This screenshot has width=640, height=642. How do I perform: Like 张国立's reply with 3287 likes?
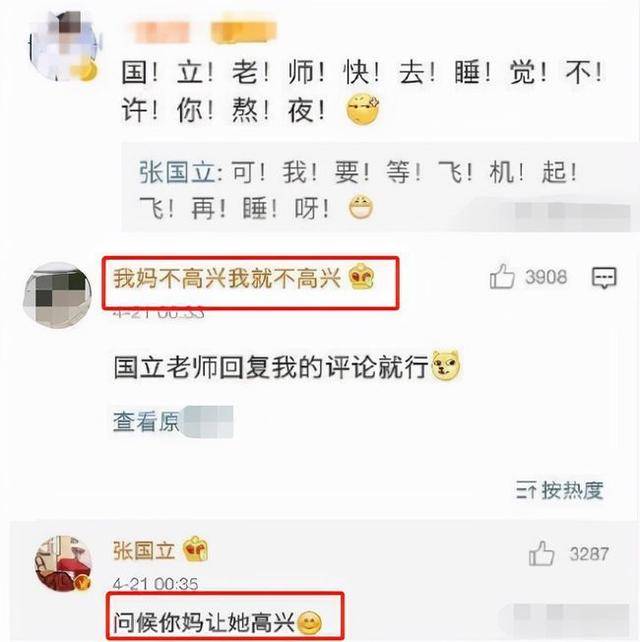pyautogui.click(x=541, y=553)
